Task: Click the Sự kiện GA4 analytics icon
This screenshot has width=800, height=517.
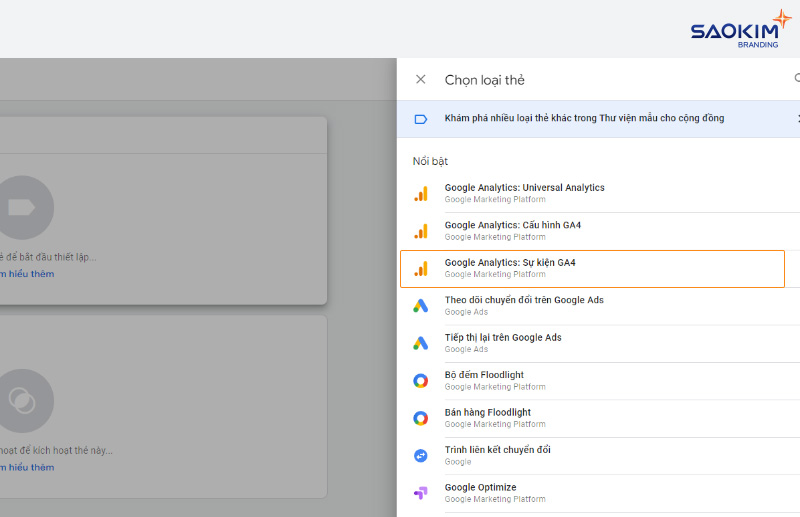Action: [x=421, y=269]
